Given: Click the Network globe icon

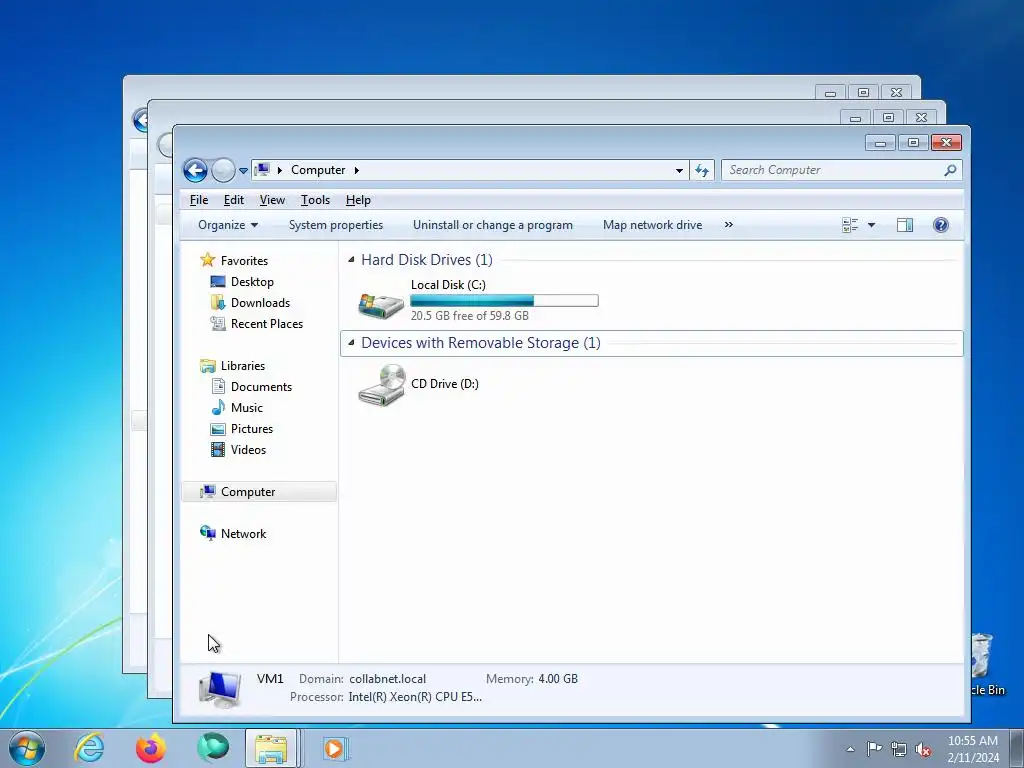Looking at the screenshot, I should (208, 533).
